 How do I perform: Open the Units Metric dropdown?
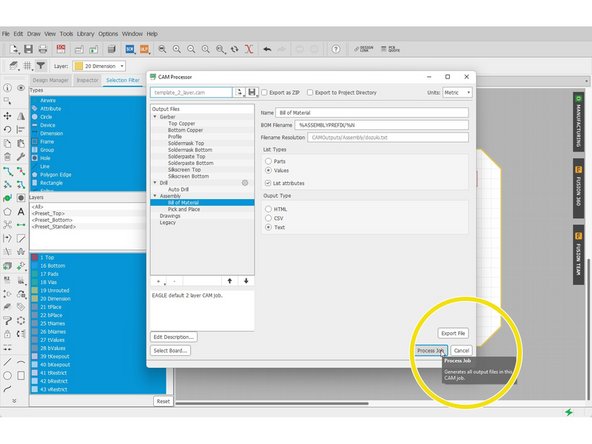457,92
